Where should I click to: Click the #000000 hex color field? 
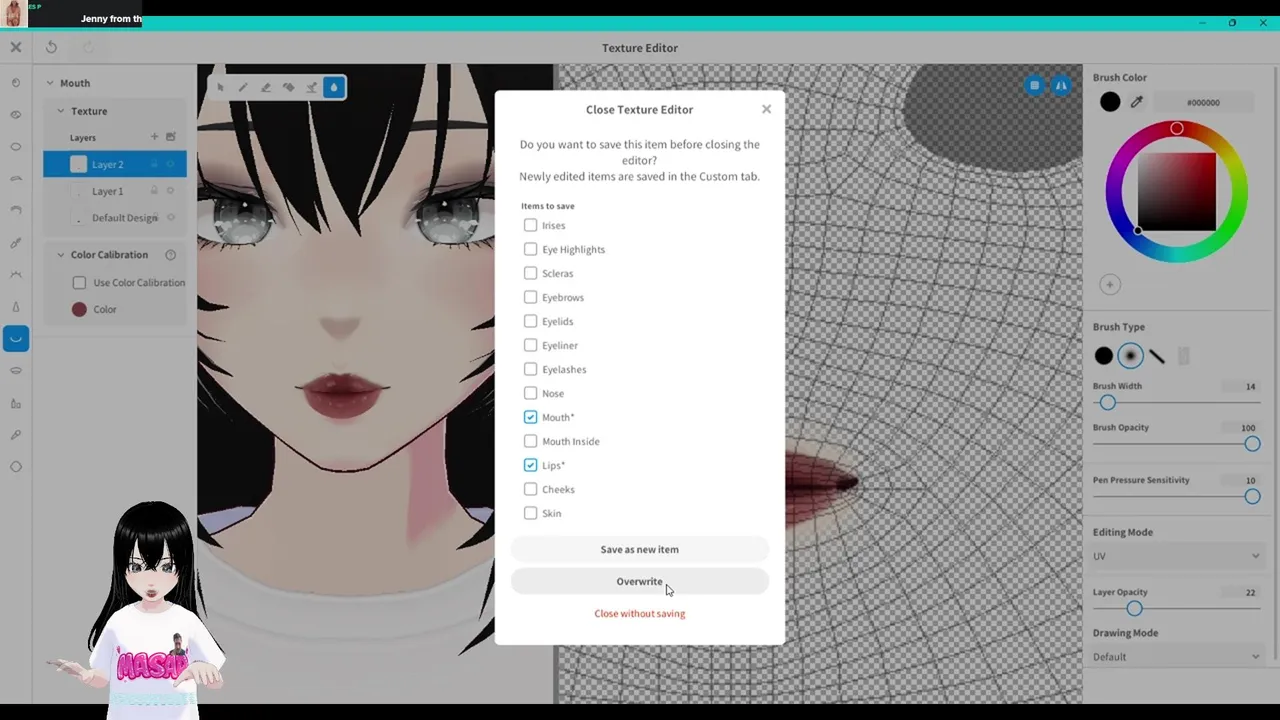point(1203,102)
